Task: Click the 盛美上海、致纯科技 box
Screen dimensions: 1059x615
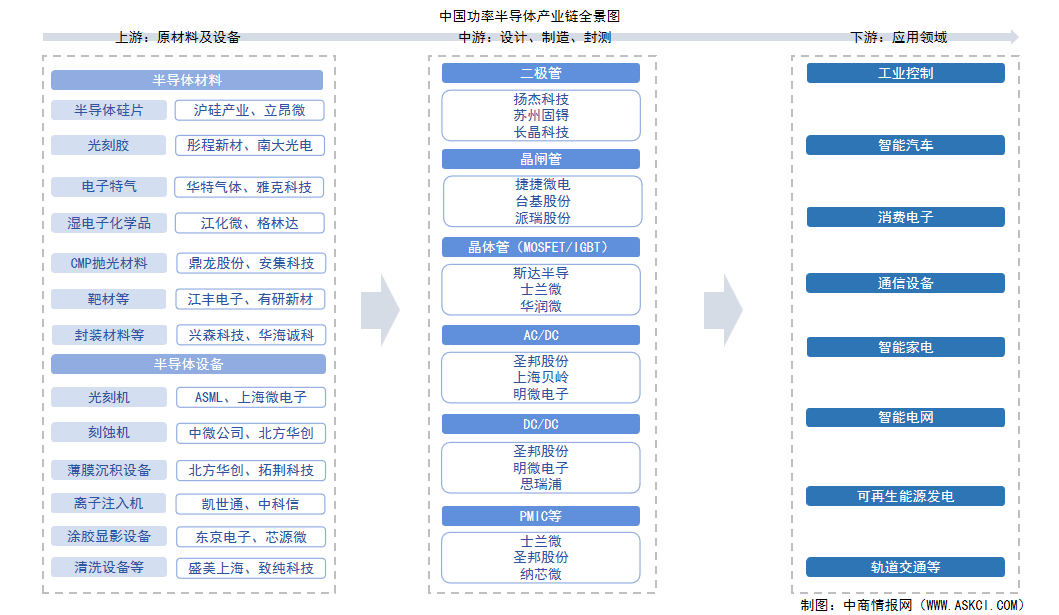Action: tap(251, 568)
